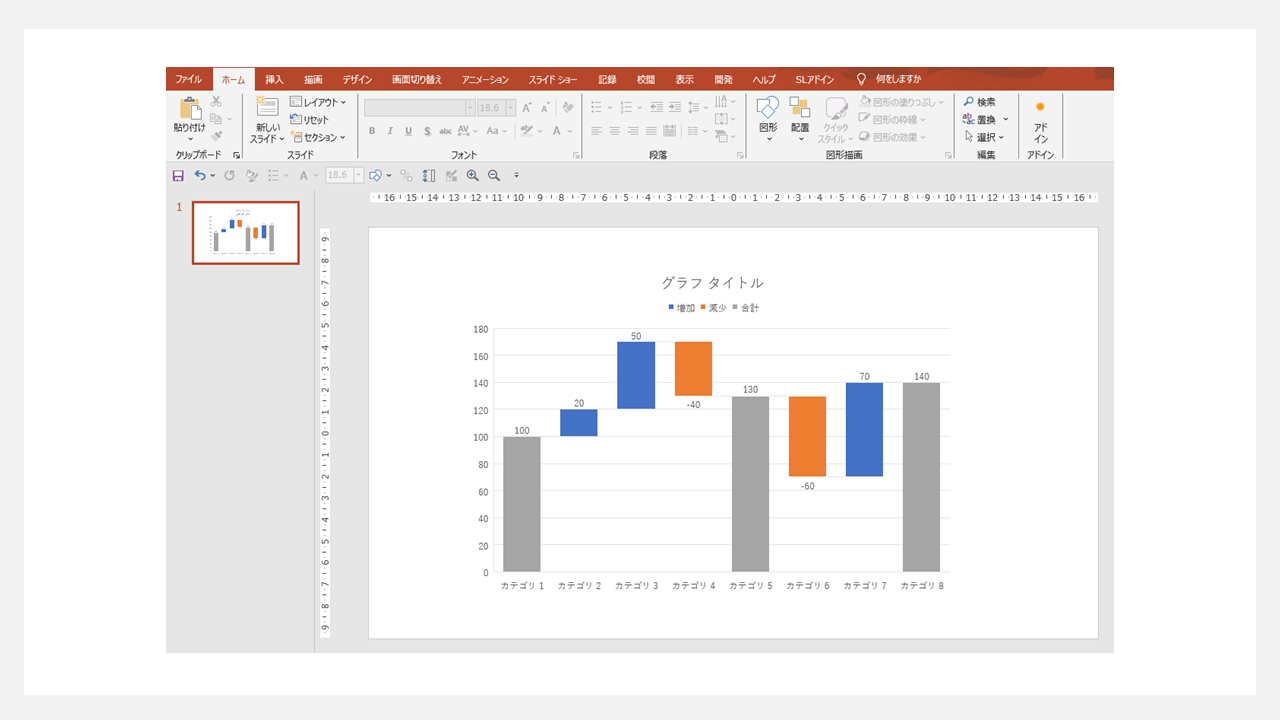1280x720 pixels.
Task: Toggle underline U formatting
Action: (408, 131)
